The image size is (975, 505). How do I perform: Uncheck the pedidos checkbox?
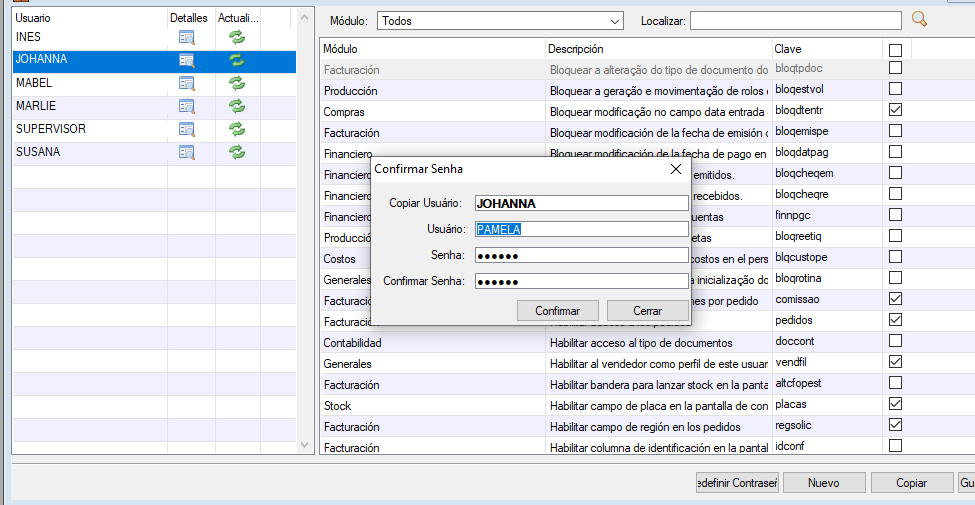coord(895,320)
